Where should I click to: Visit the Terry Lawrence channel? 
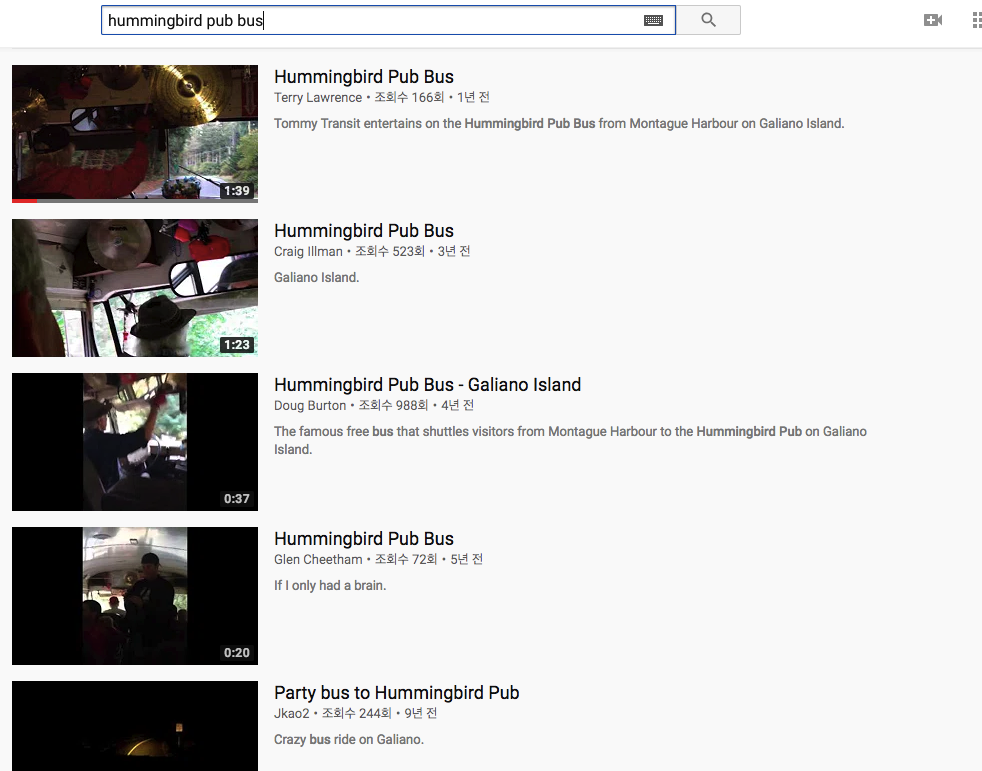[x=318, y=97]
